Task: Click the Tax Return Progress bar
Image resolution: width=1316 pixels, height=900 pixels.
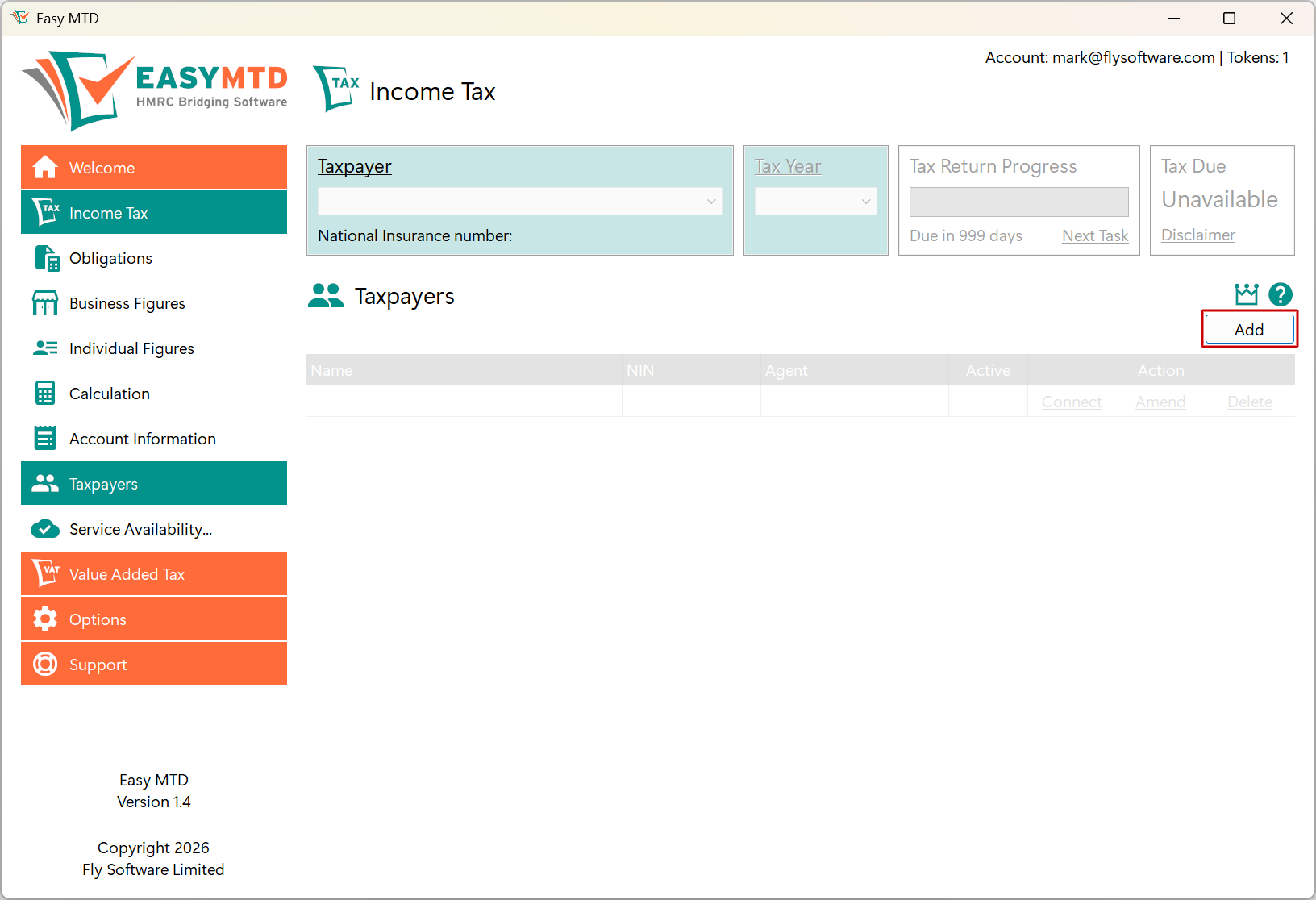Action: 1019,202
